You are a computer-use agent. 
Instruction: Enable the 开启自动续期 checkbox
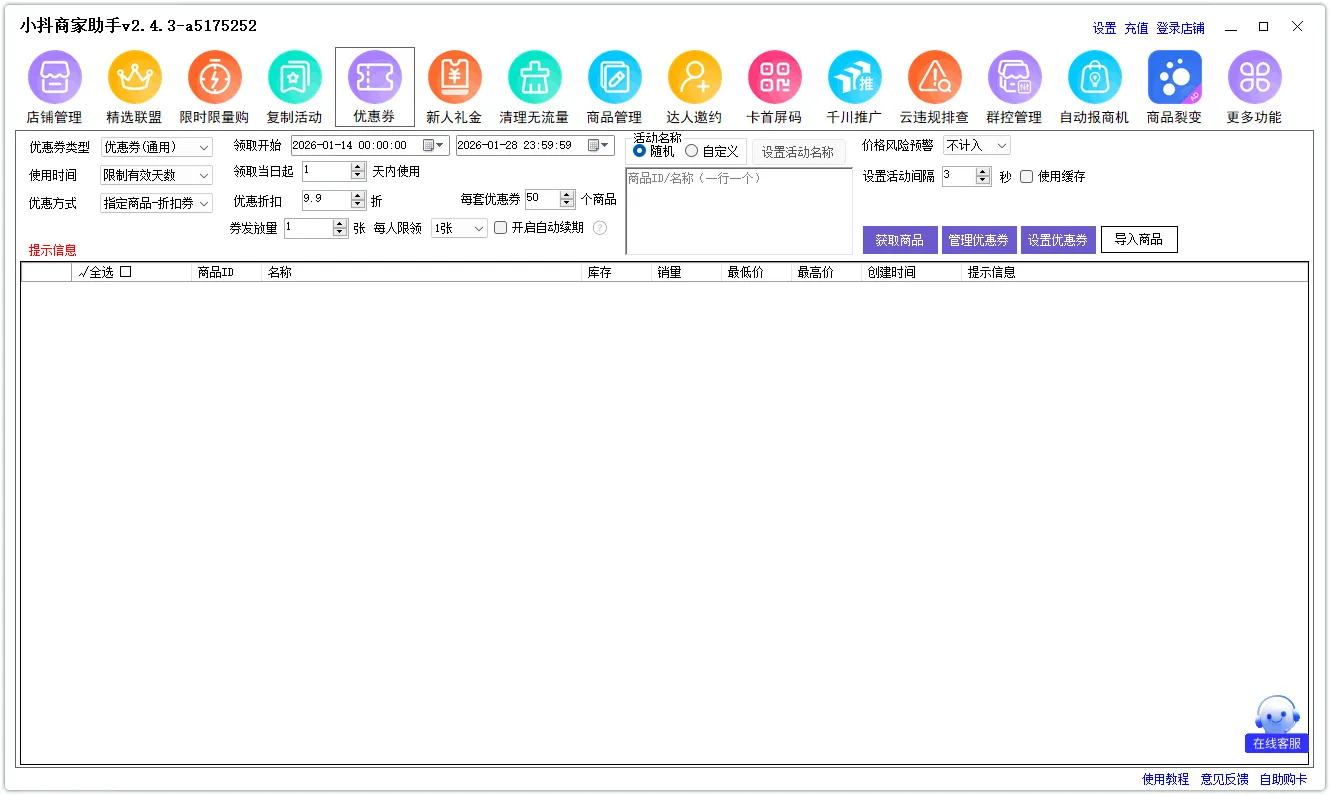point(501,228)
